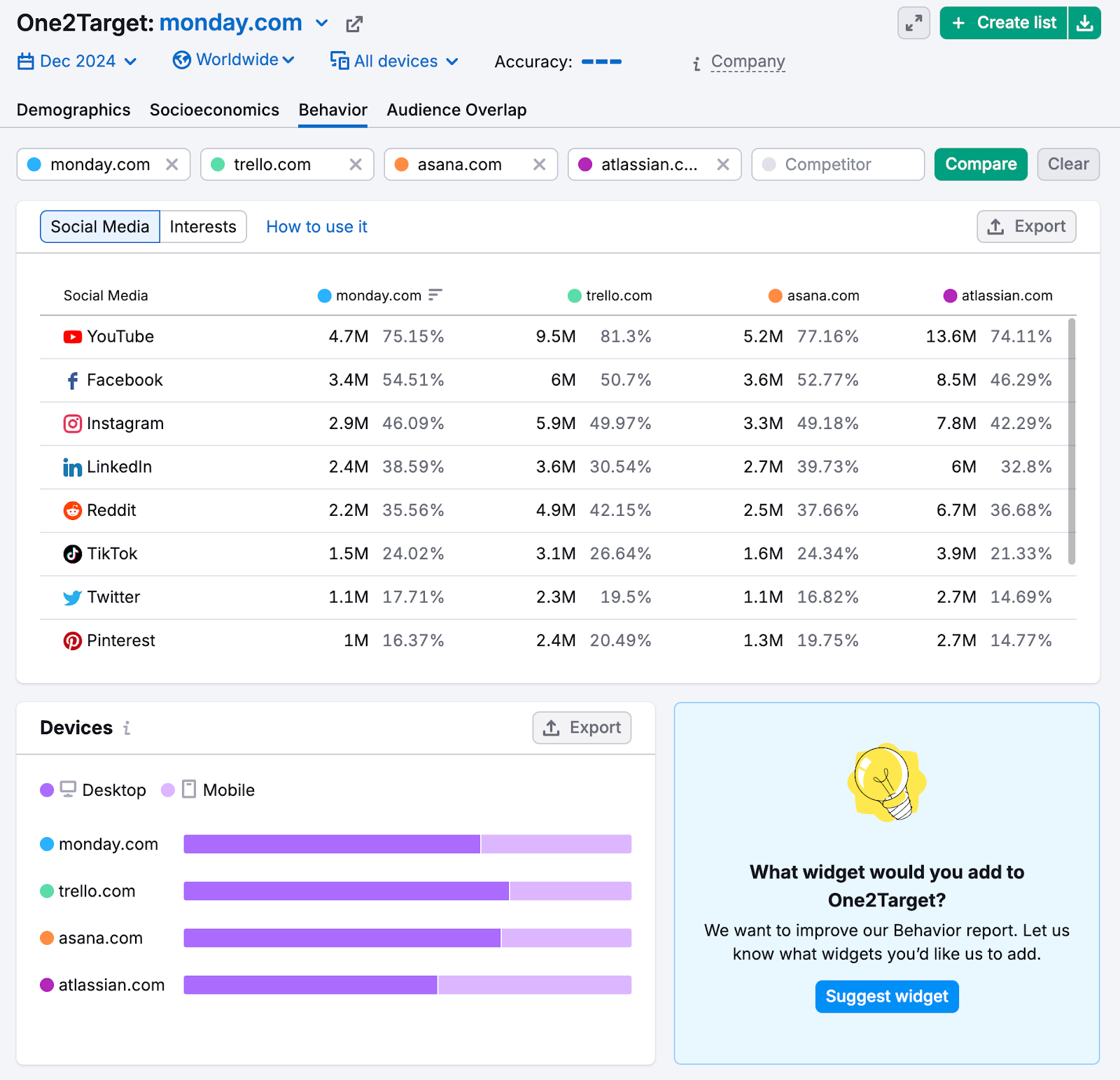The height and width of the screenshot is (1080, 1120).
Task: Click the 13.6M atlassian YouTube value
Action: pos(951,337)
